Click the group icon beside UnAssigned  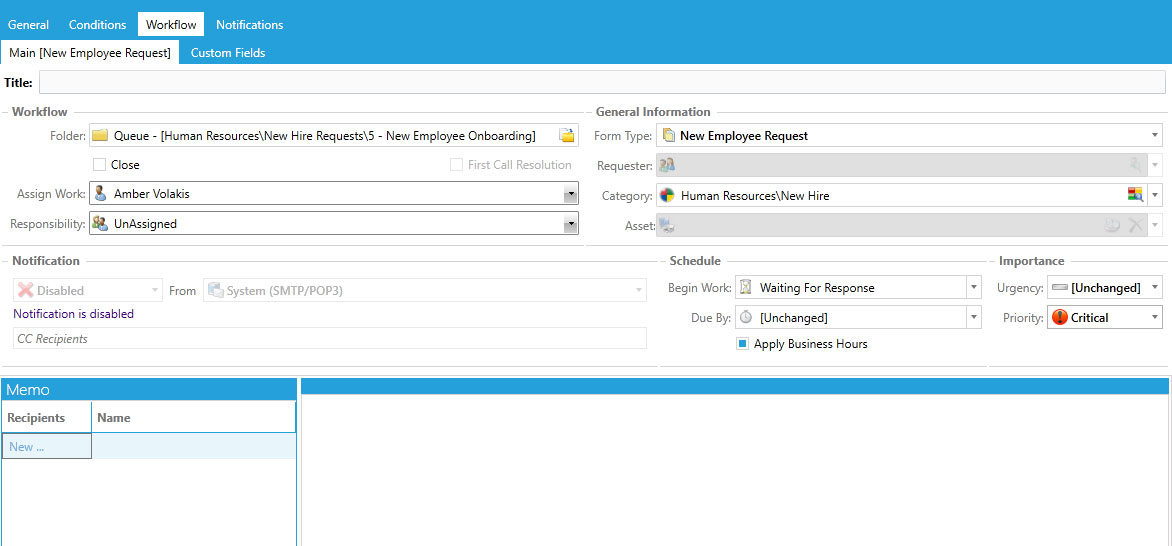tap(100, 224)
